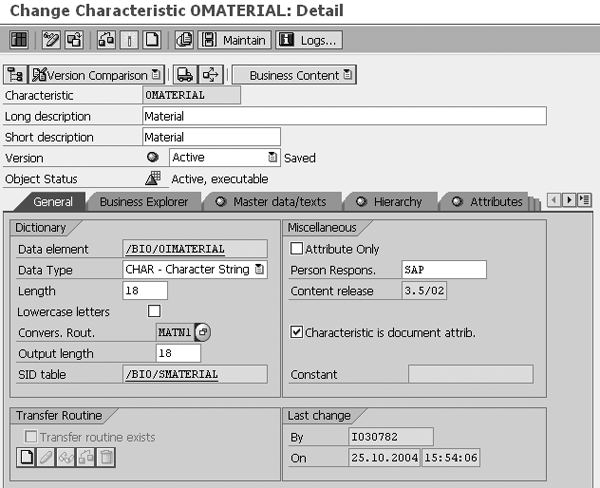Click the transport truck icon
Image resolution: width=600 pixels, height=488 pixels.
pos(185,75)
